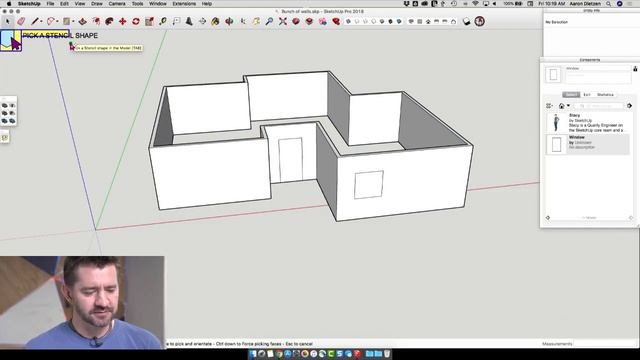
Task: Click the Measurements field
Action: [606, 344]
